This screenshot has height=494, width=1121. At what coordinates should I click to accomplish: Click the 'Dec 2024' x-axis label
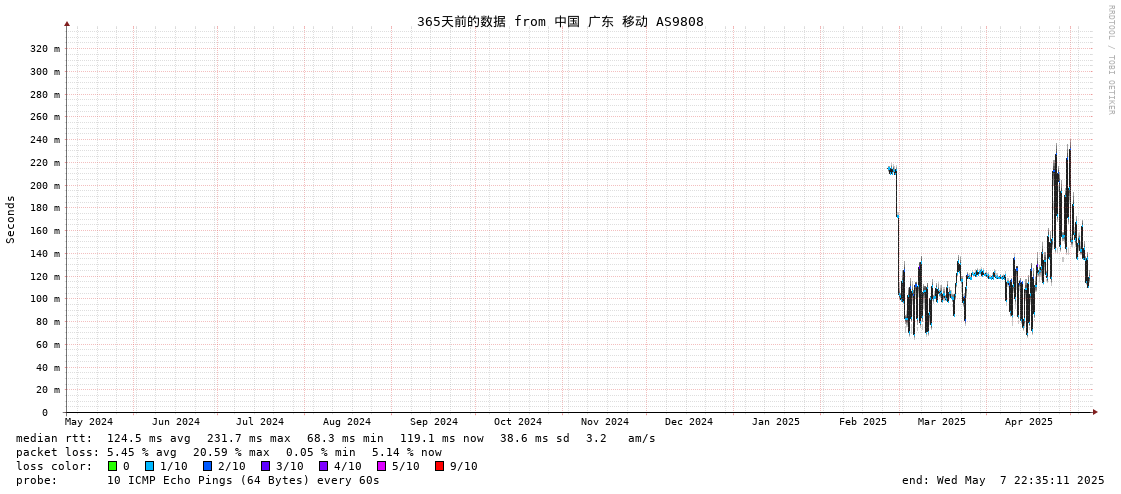pyautogui.click(x=689, y=422)
